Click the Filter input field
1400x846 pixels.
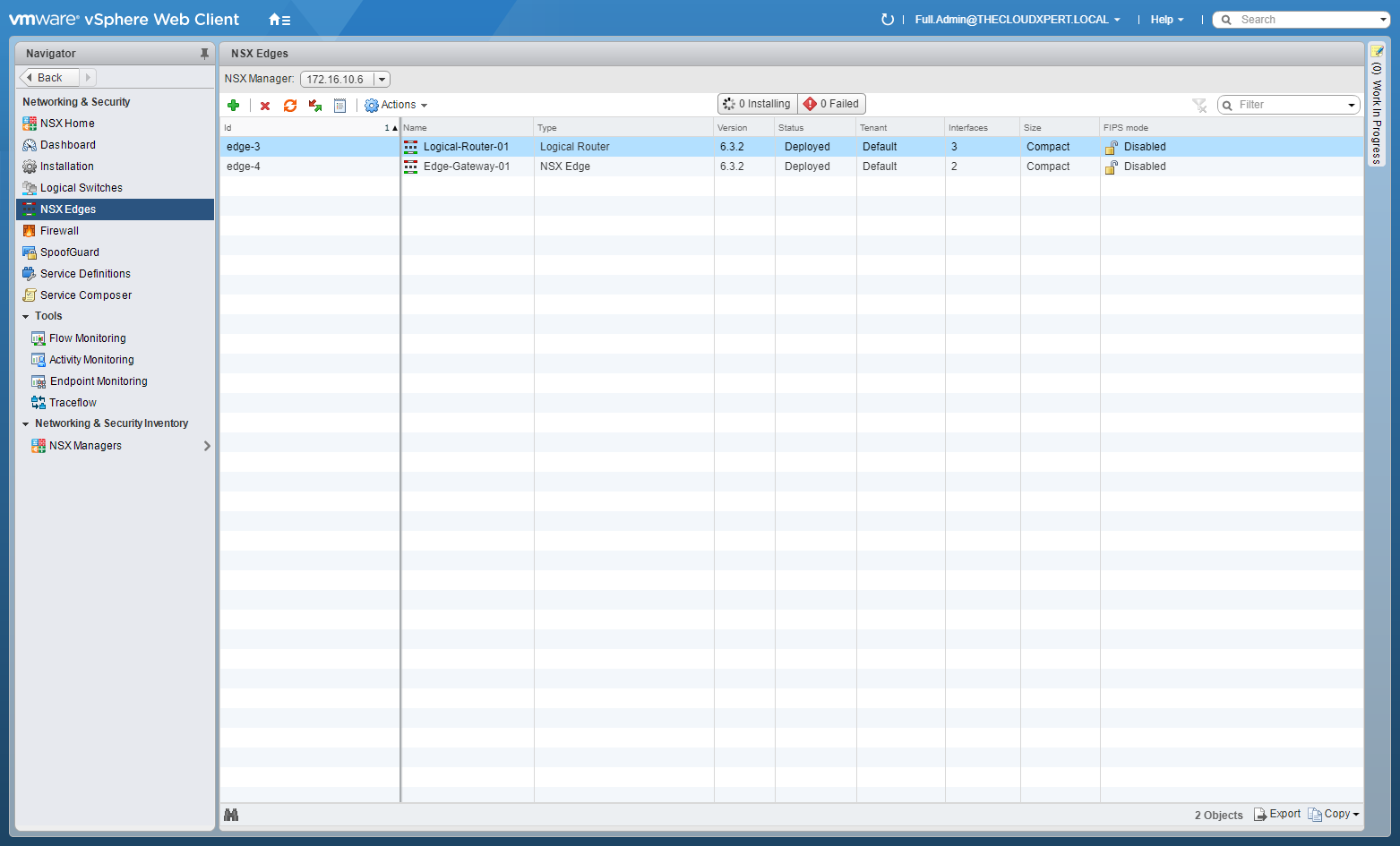coord(1288,106)
